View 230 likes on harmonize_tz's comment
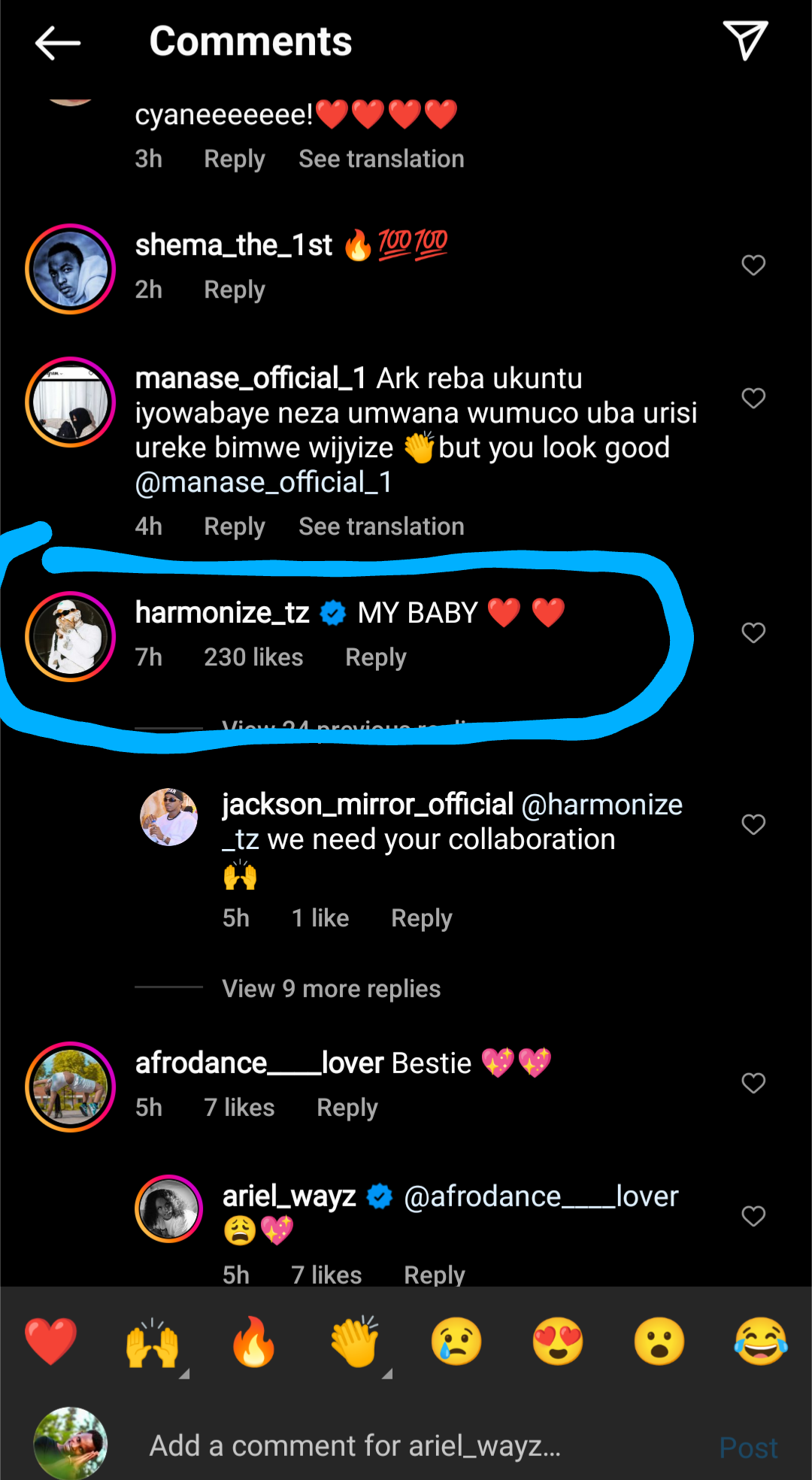The height and width of the screenshot is (1480, 812). point(253,657)
